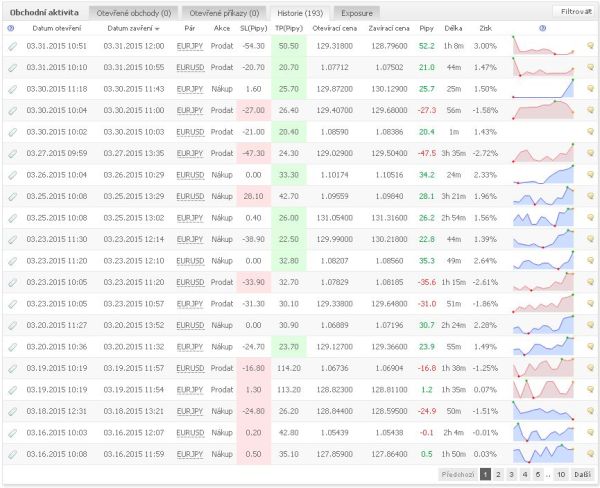Open comment bubble for 03.30.2015 11:18 trade
Image resolution: width=600 pixels, height=488 pixels.
pos(590,89)
